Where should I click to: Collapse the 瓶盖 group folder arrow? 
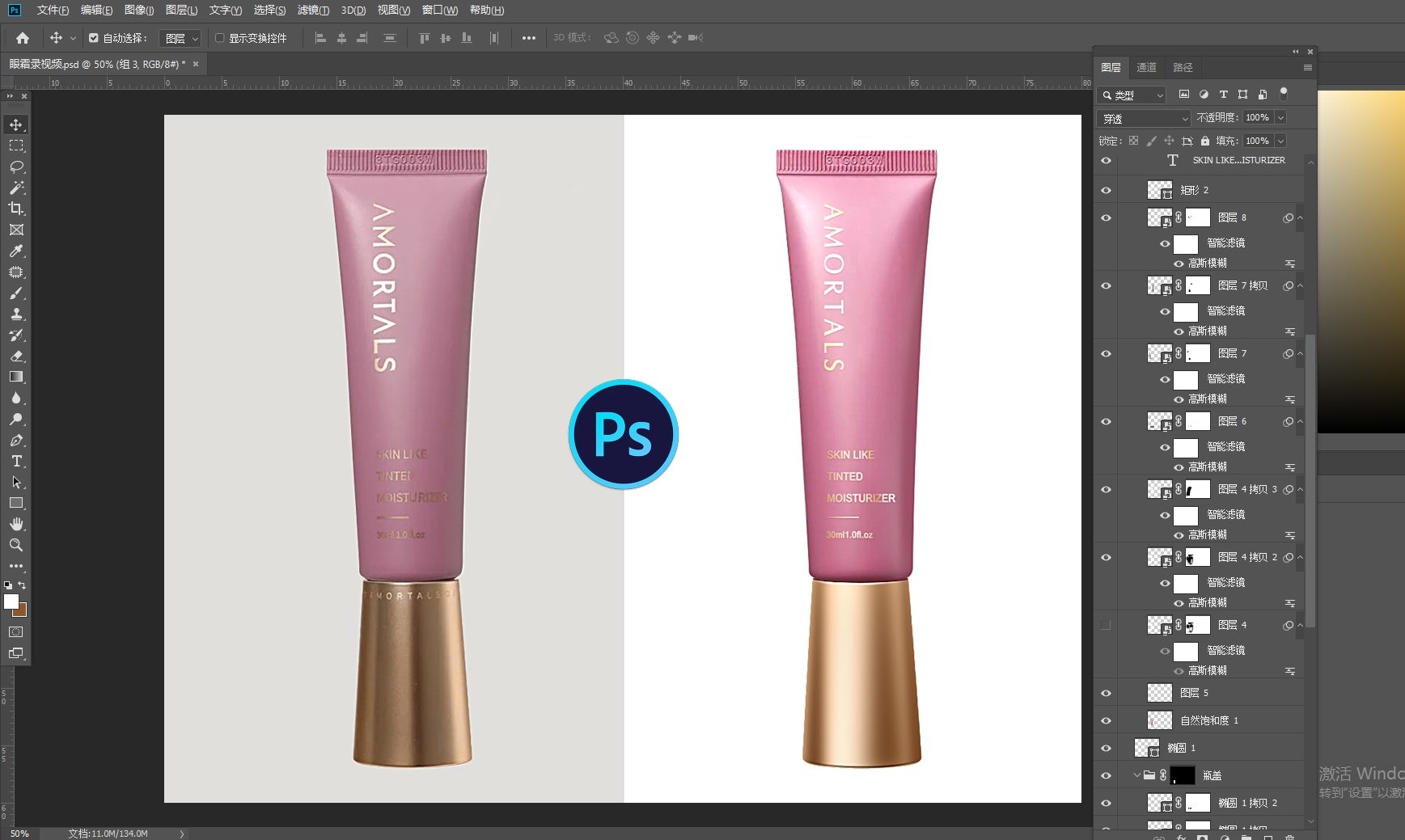click(x=1136, y=775)
